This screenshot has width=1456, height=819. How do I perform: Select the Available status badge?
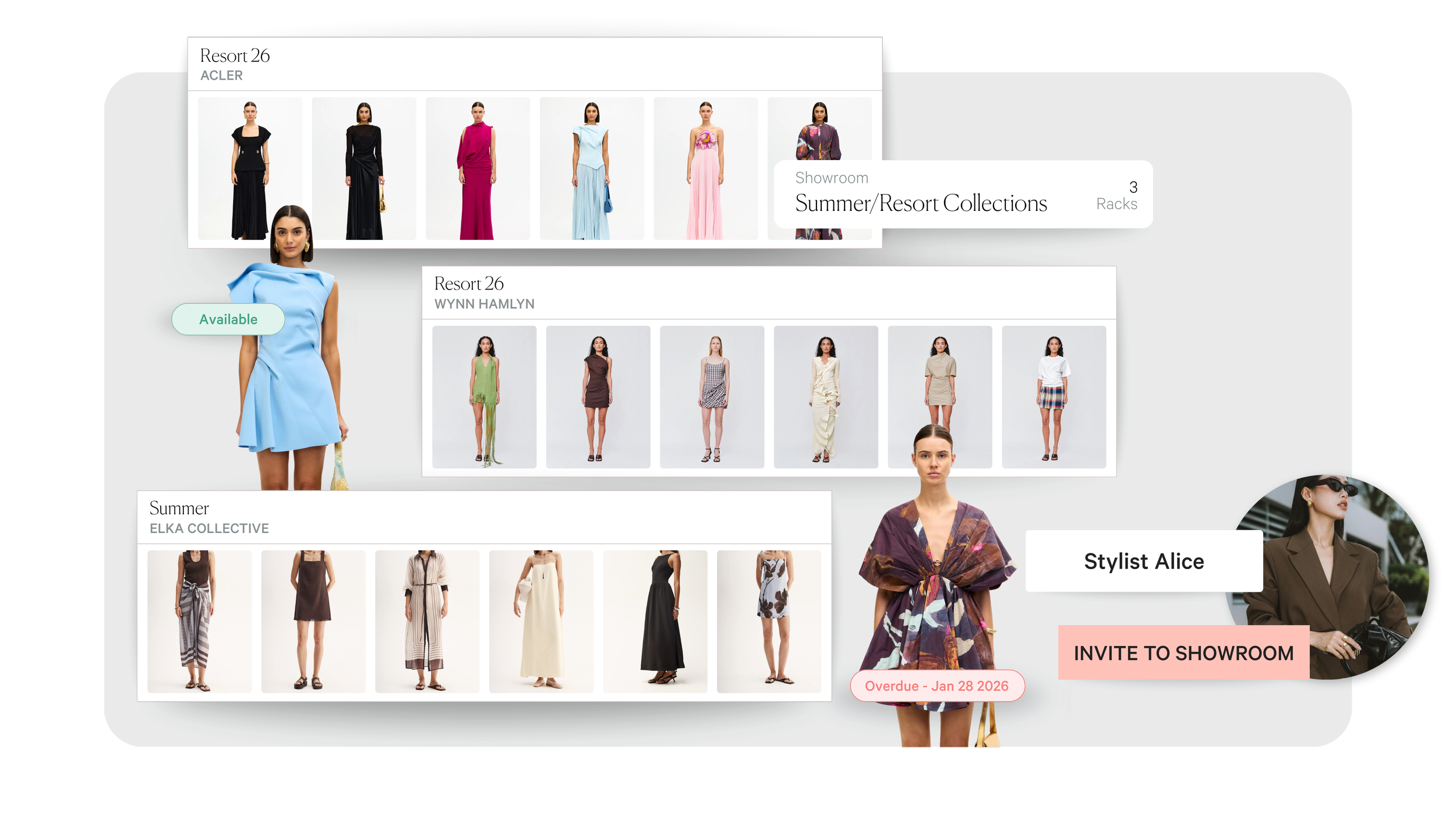coord(228,319)
